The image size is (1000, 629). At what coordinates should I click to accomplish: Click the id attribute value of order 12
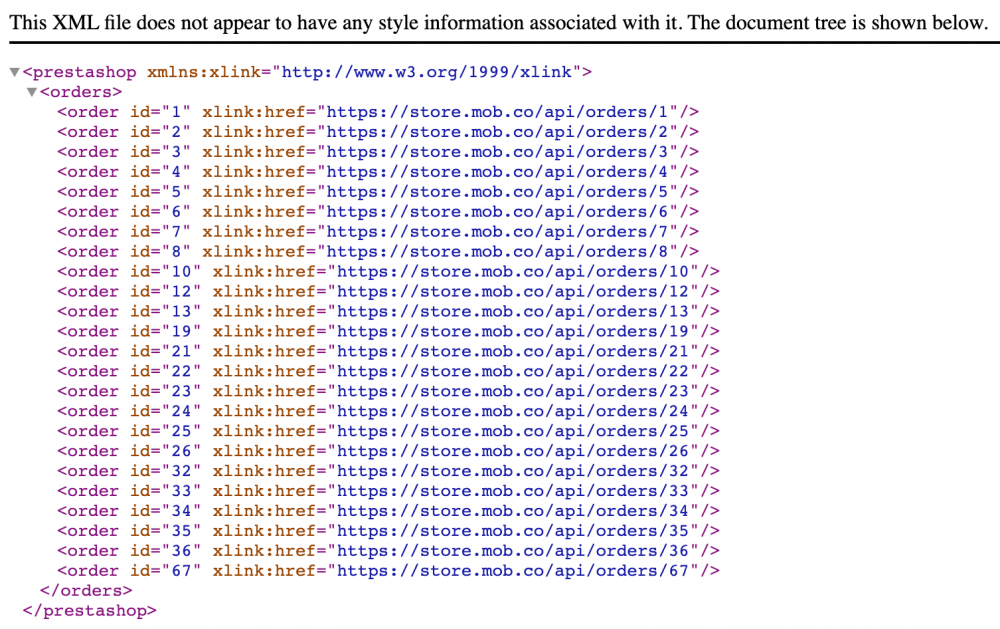[x=183, y=291]
